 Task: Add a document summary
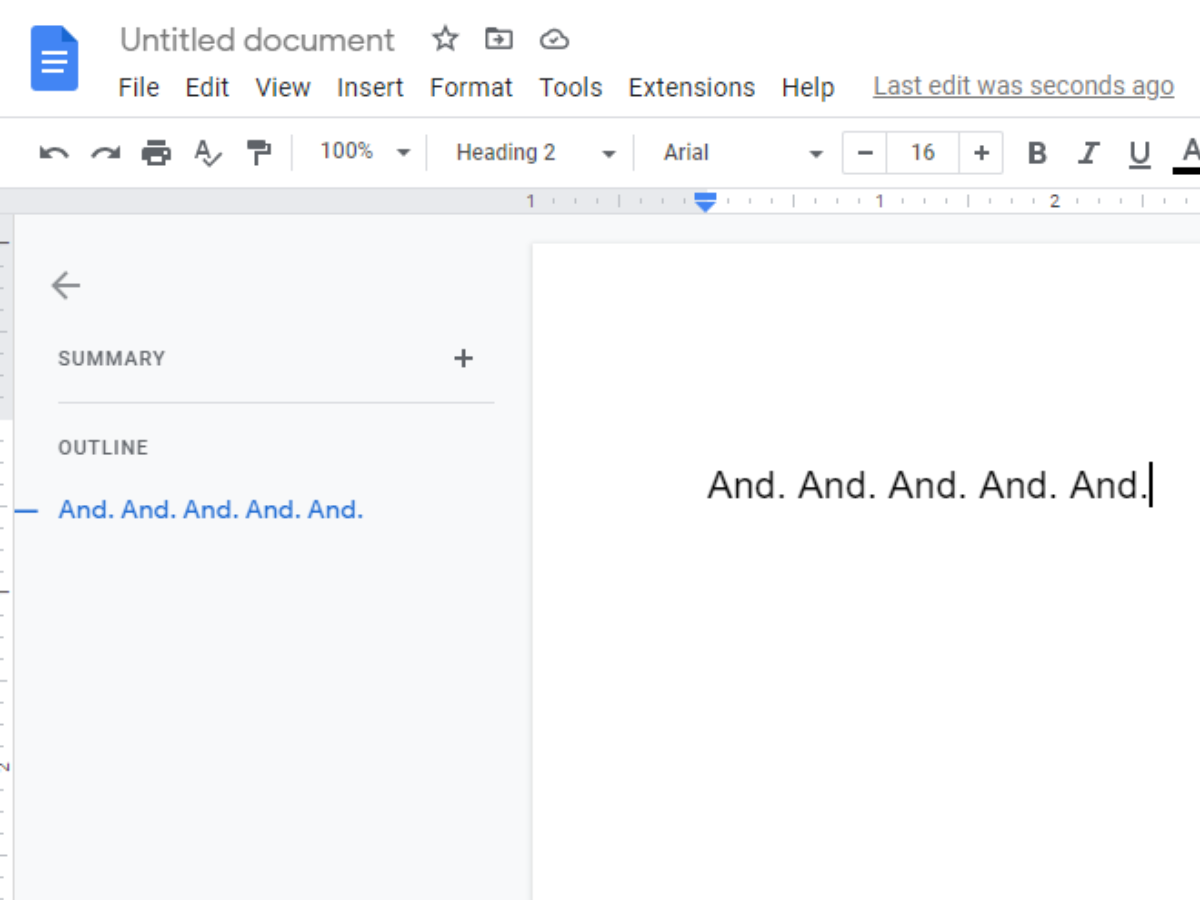(x=463, y=358)
